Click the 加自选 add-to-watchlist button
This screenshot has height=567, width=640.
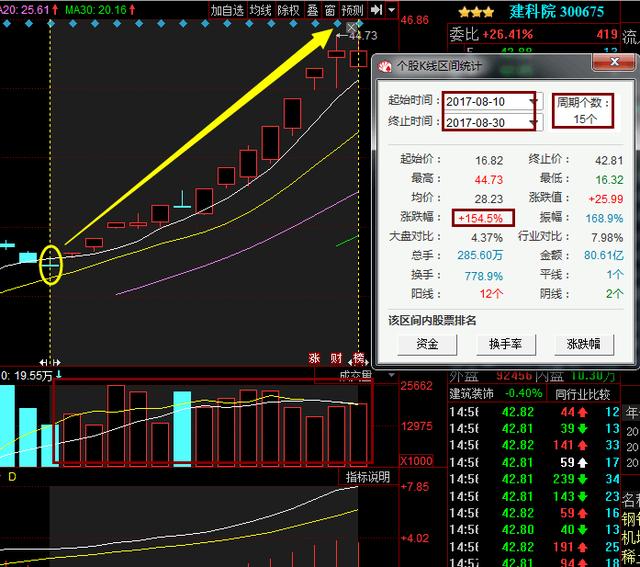(226, 10)
